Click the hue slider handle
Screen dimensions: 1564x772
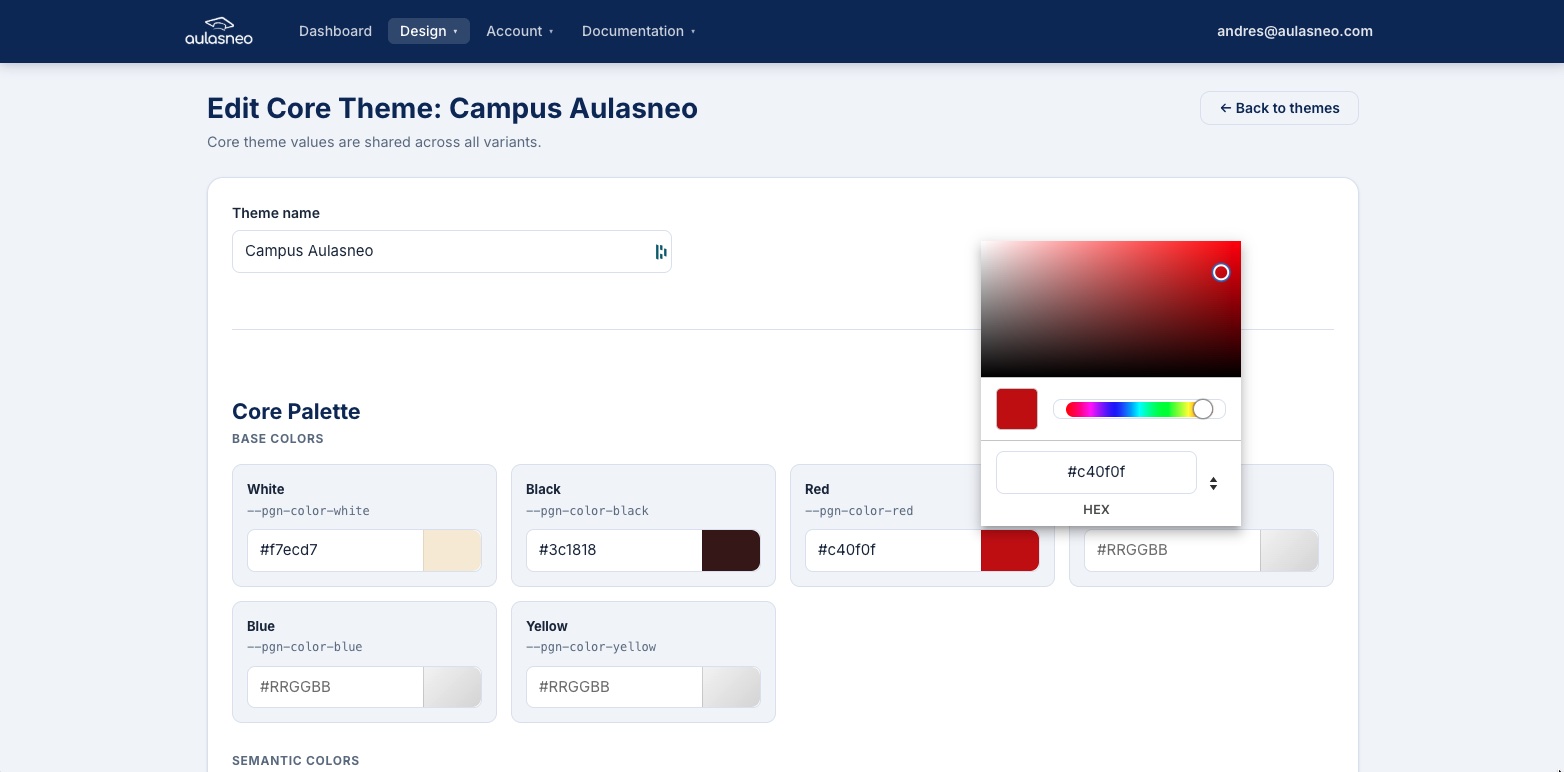(1203, 409)
